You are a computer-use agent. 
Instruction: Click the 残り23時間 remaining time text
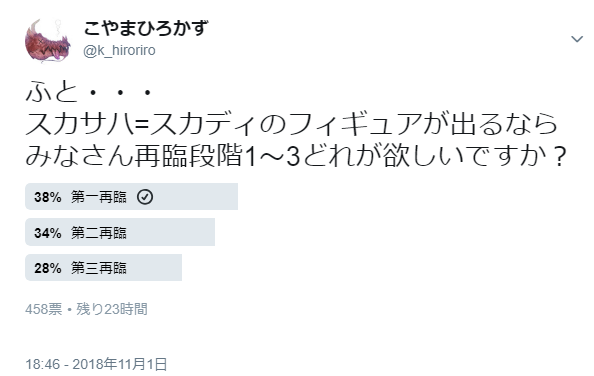tap(112, 309)
